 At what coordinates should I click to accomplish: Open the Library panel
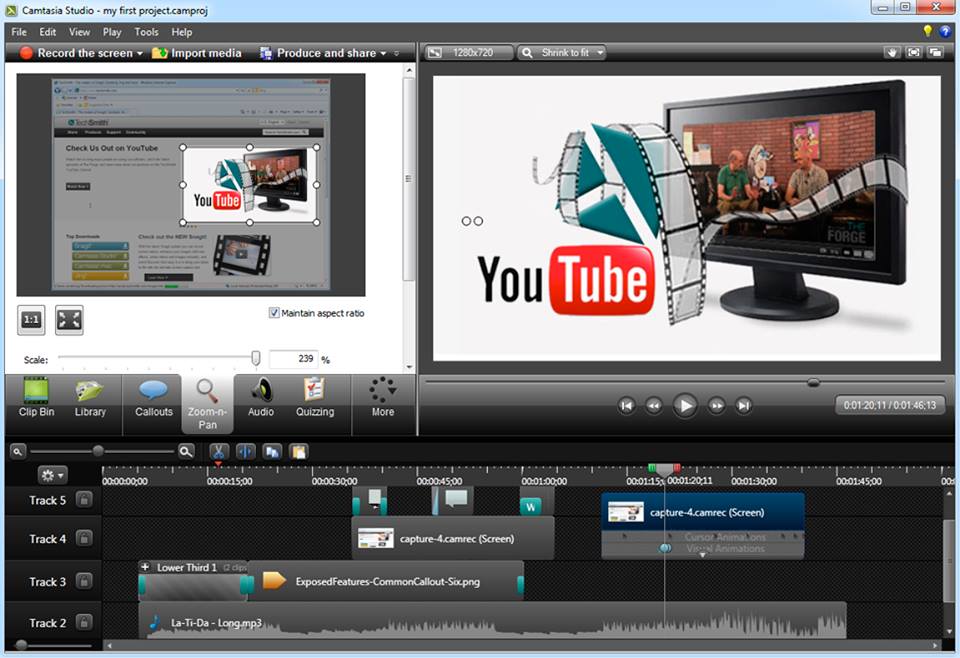coord(90,397)
